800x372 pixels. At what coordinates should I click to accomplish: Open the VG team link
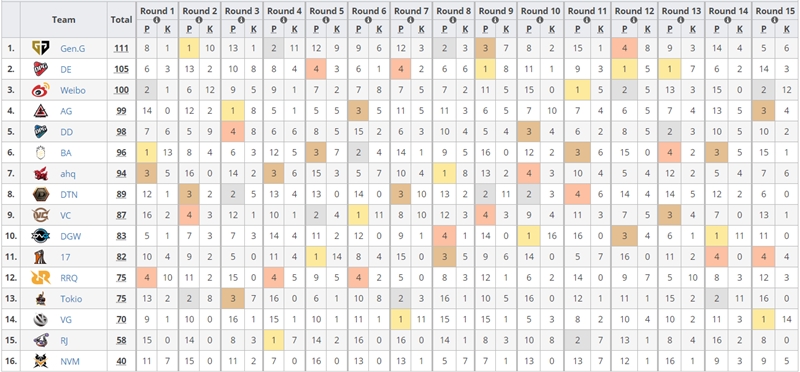[x=66, y=320]
